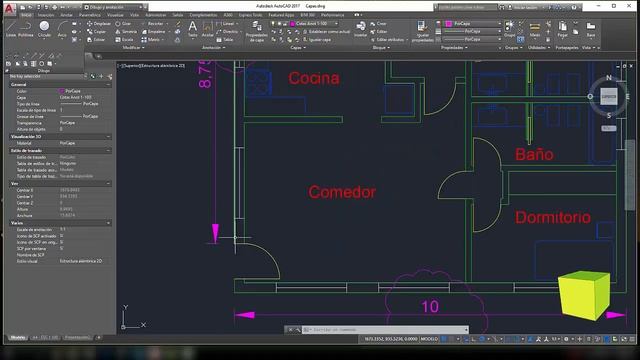The height and width of the screenshot is (360, 640).
Task: Collapse the General section in properties
Action: point(108,84)
